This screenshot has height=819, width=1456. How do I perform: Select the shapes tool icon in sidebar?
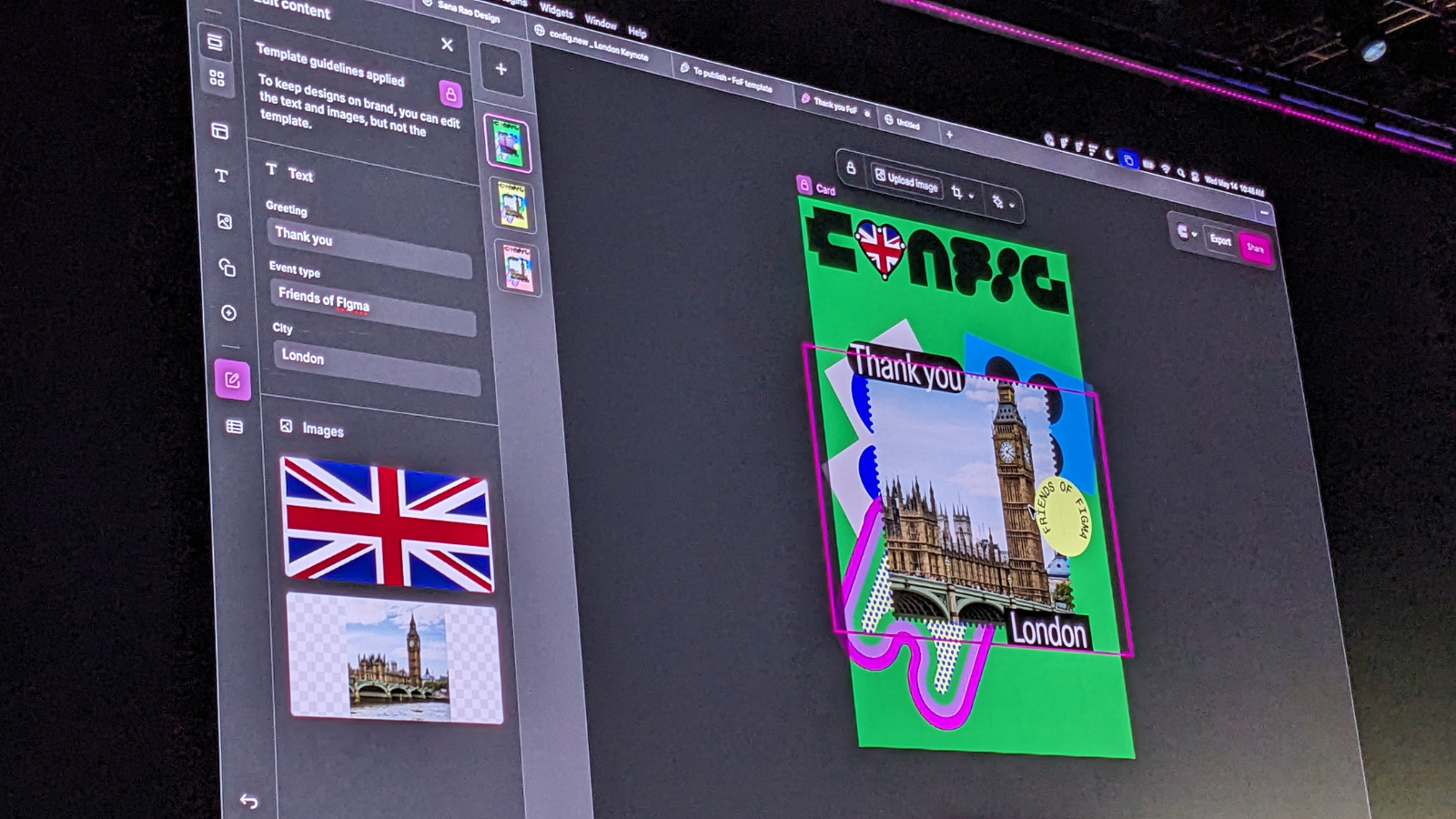click(227, 268)
